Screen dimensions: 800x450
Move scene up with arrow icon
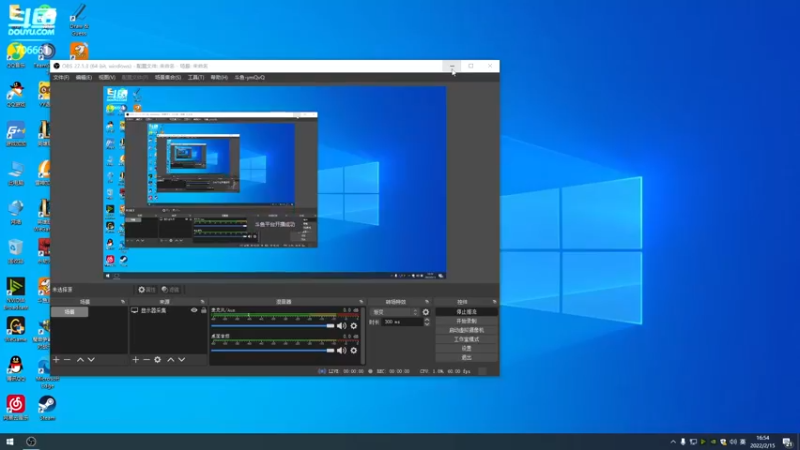pyautogui.click(x=80, y=360)
